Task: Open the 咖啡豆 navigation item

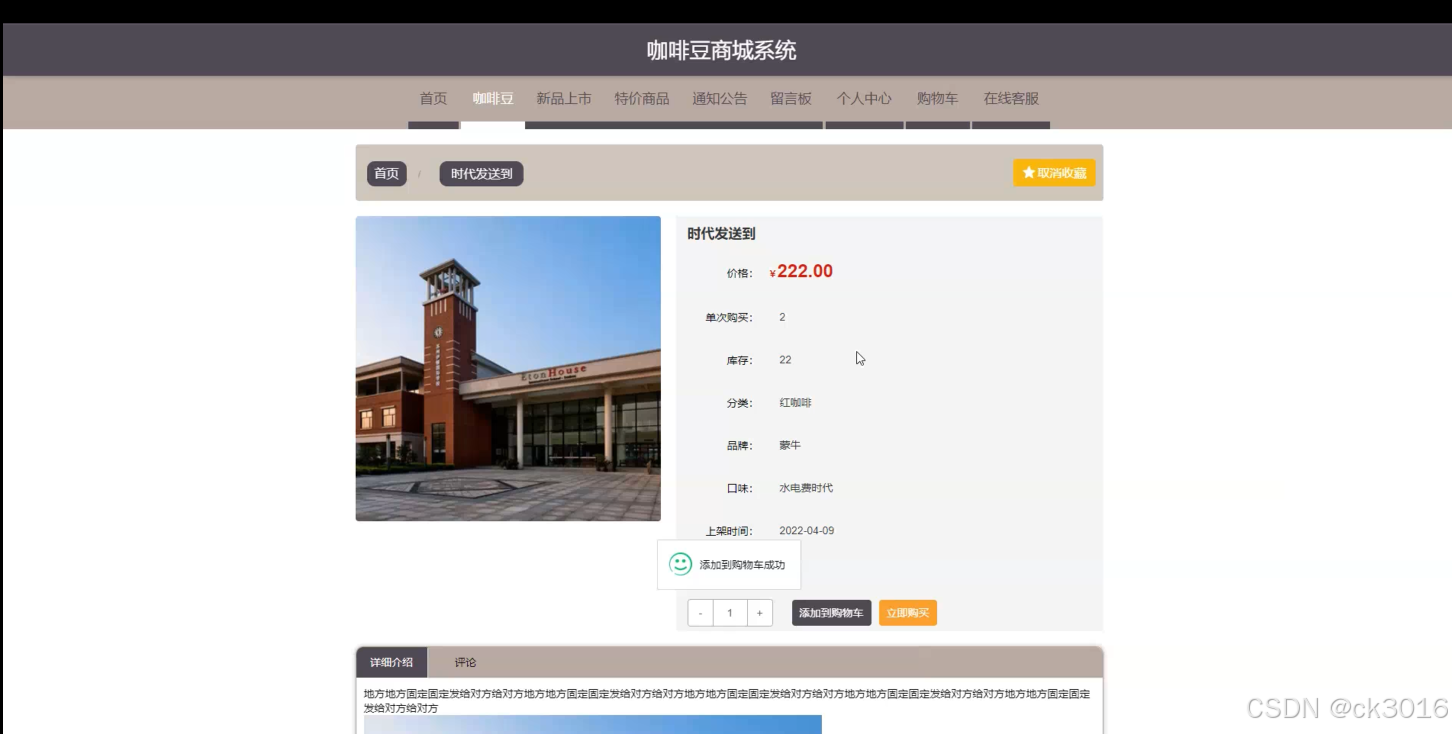Action: (493, 98)
